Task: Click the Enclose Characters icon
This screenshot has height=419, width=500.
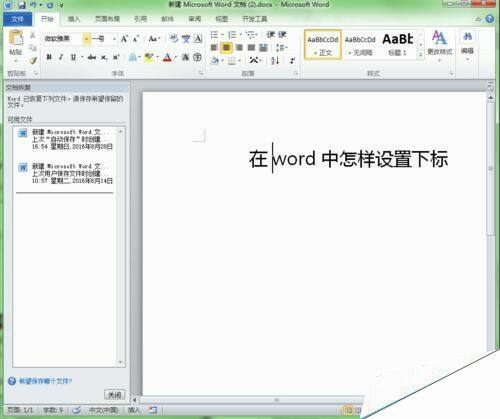Action: pyautogui.click(x=197, y=57)
